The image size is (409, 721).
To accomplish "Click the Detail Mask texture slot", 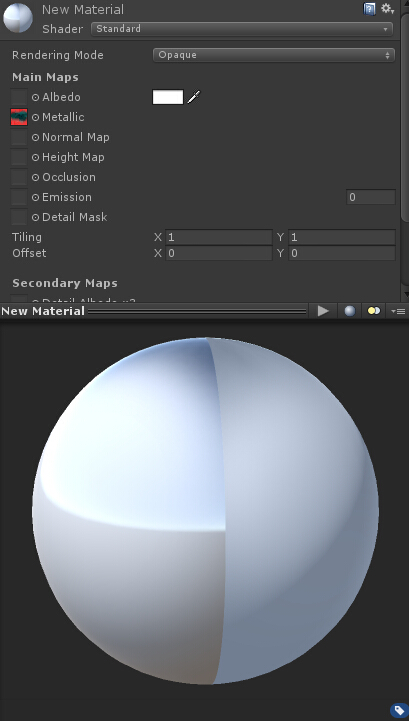I will pyautogui.click(x=19, y=217).
